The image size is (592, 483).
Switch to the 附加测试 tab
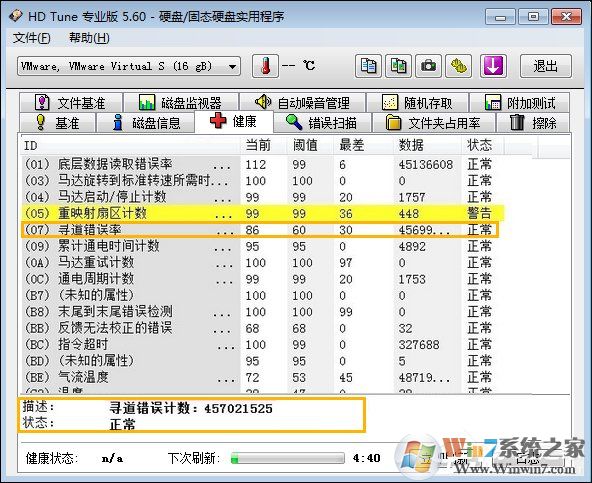520,102
